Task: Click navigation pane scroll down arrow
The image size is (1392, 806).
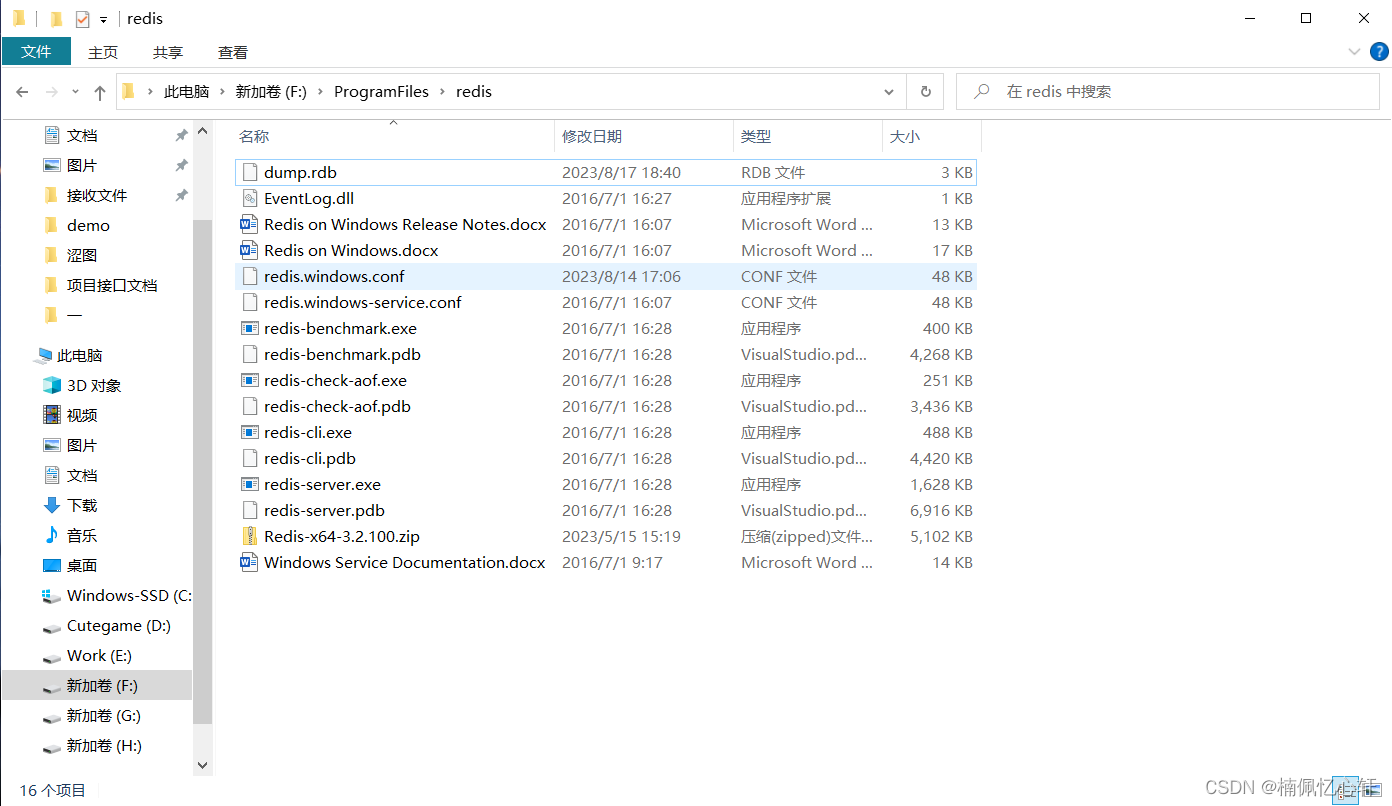Action: pyautogui.click(x=203, y=765)
